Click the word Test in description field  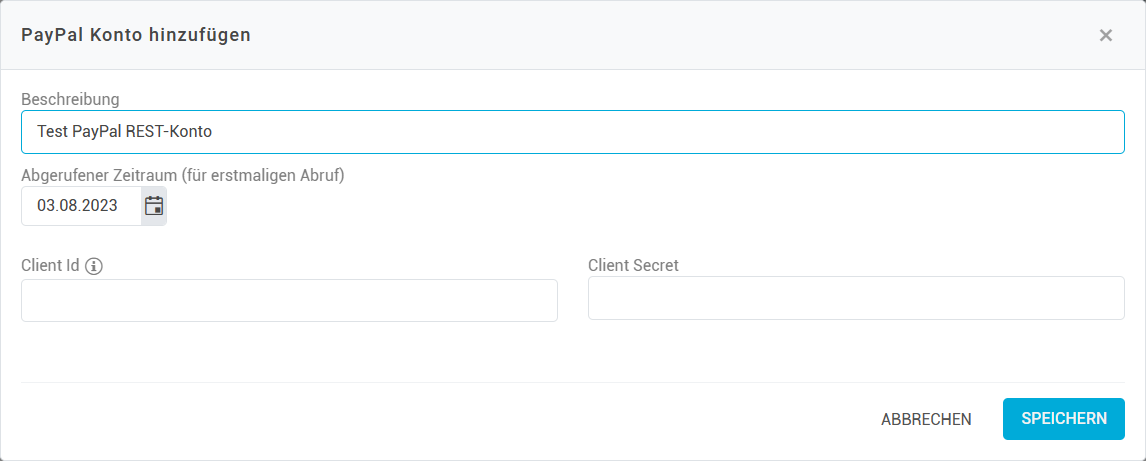pos(52,132)
